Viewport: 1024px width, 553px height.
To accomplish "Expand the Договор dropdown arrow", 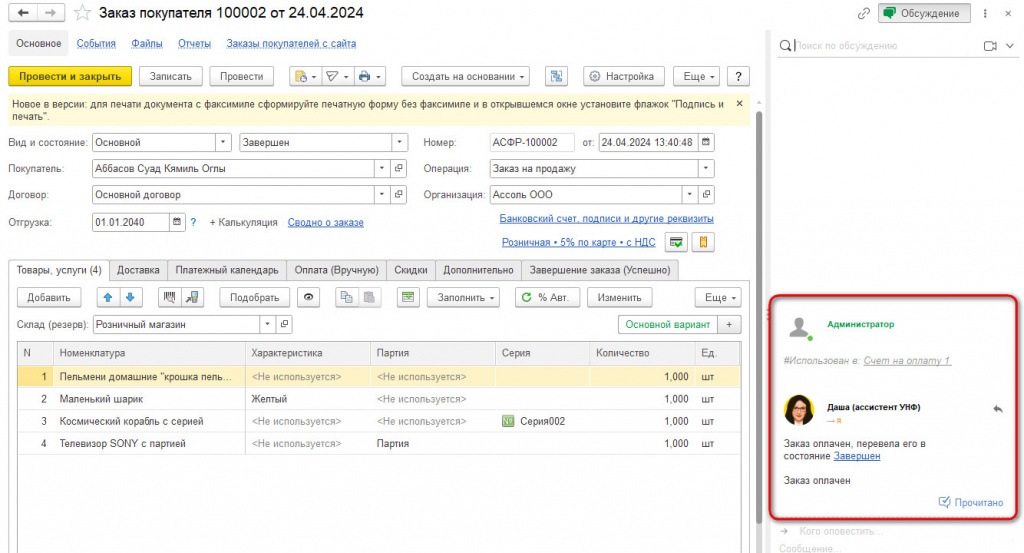I will [x=382, y=194].
